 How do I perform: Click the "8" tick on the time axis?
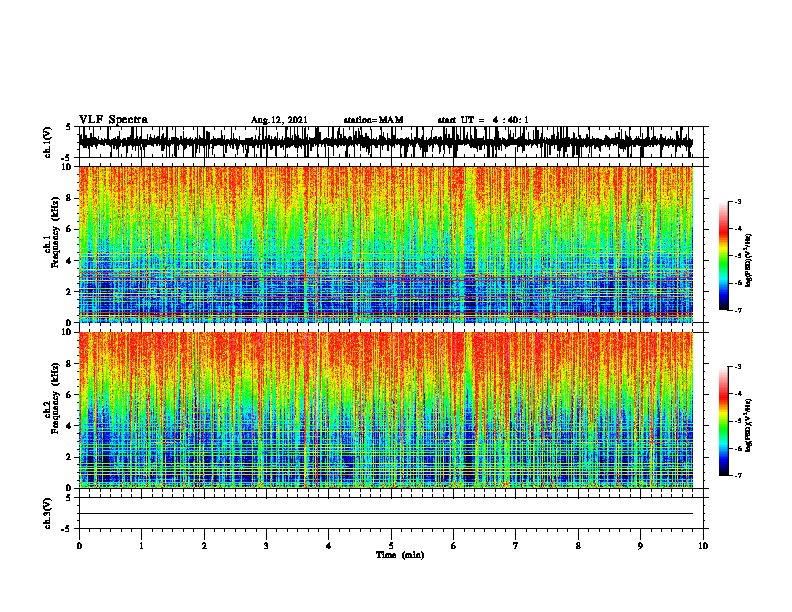pos(578,546)
